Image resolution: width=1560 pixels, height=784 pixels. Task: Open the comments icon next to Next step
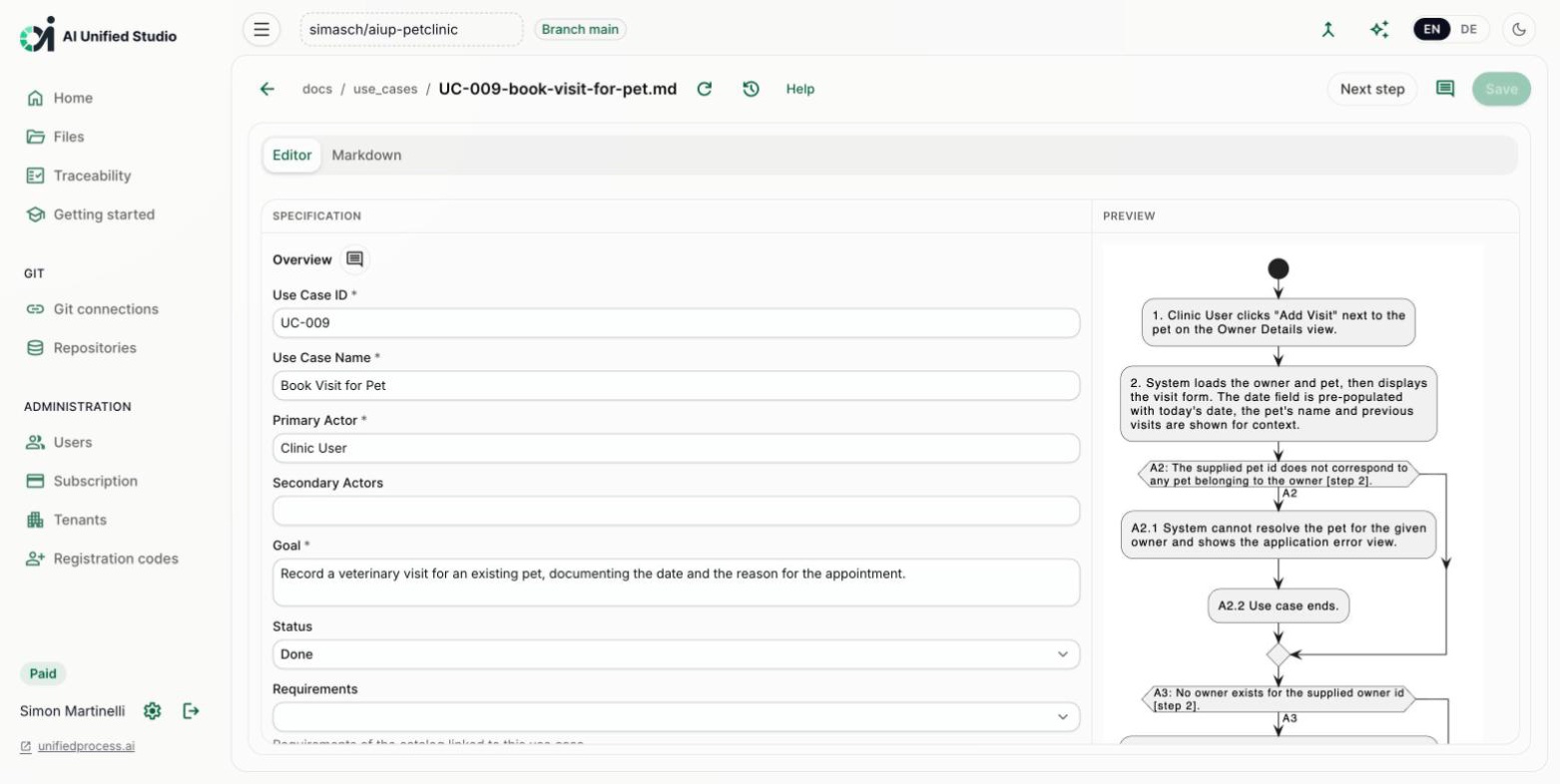pyautogui.click(x=1444, y=89)
